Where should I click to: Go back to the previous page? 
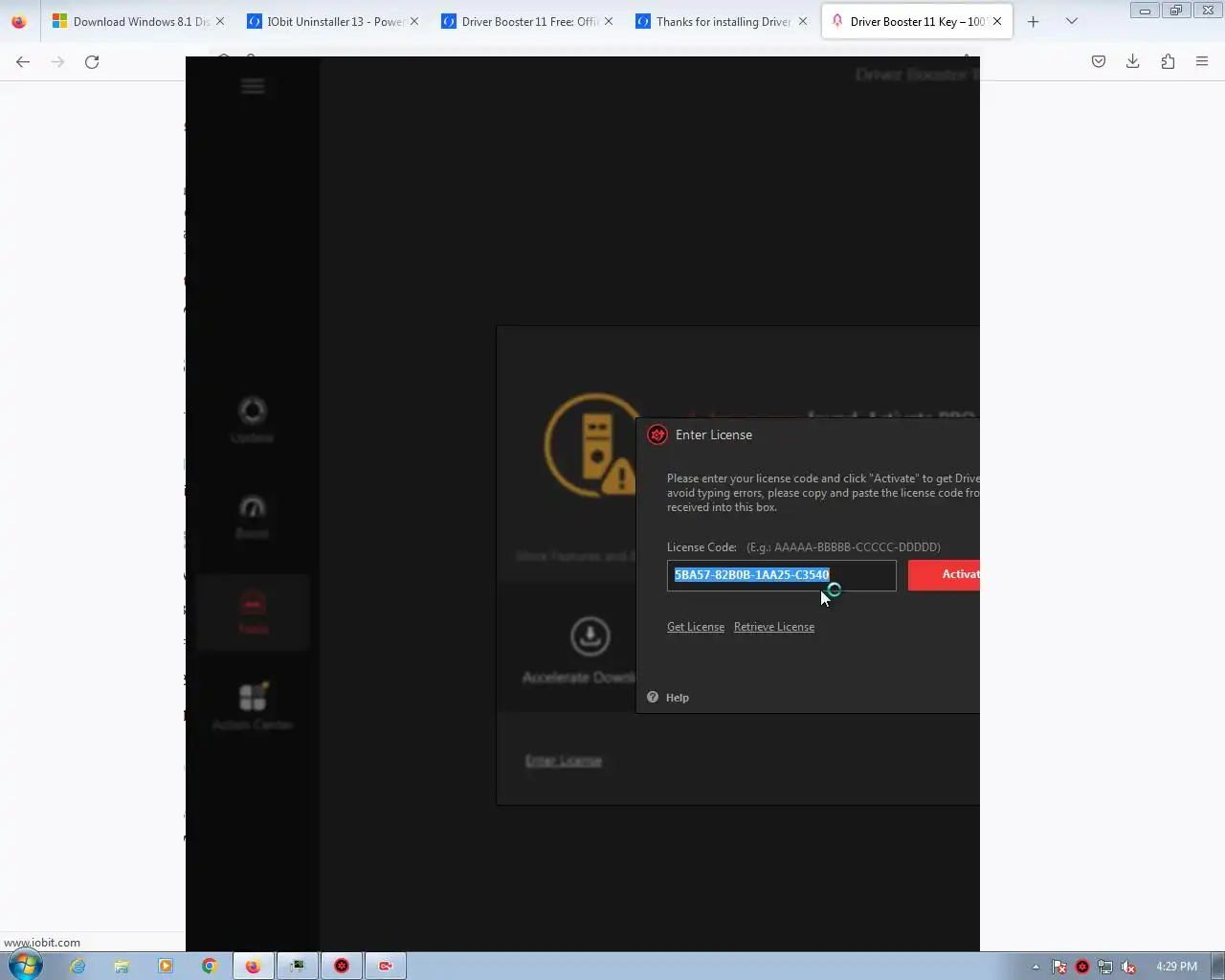23,61
